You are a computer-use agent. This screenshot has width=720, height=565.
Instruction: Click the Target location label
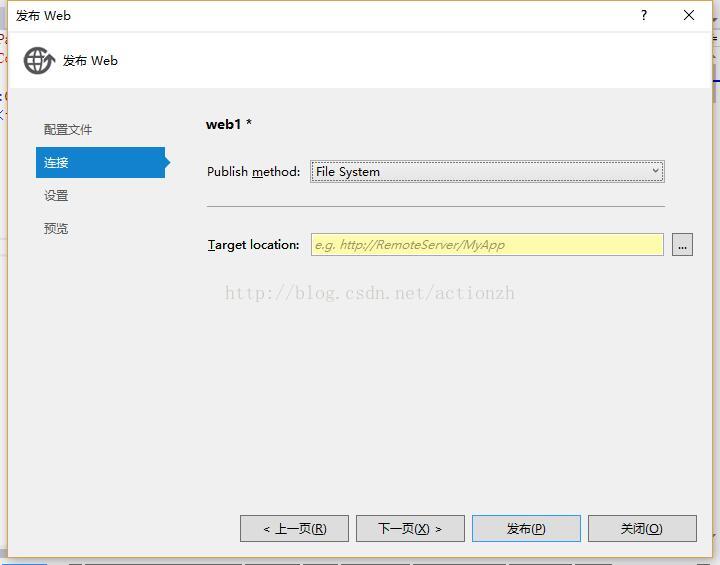point(253,245)
